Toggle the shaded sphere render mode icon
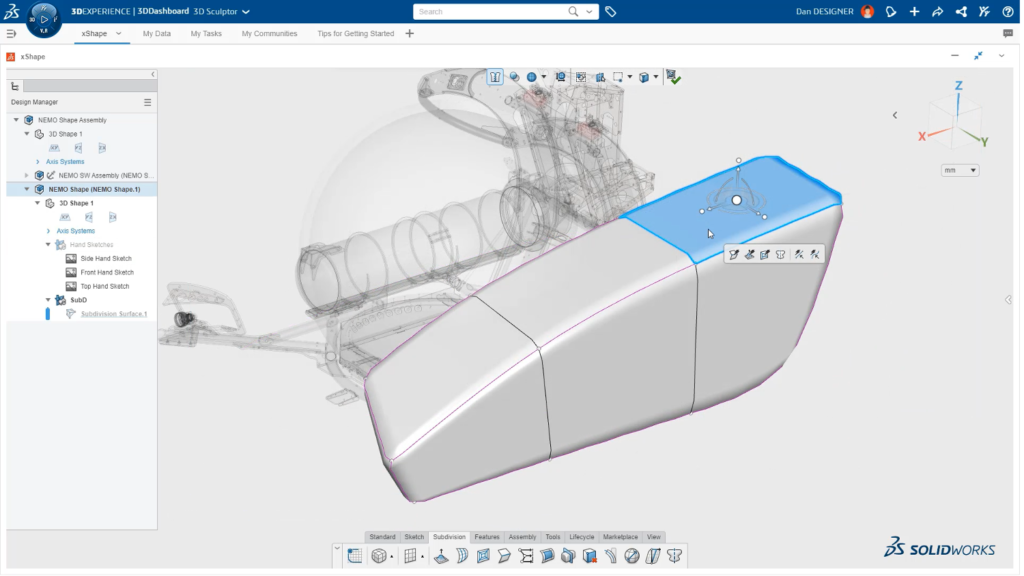1024x576 pixels. tap(513, 76)
